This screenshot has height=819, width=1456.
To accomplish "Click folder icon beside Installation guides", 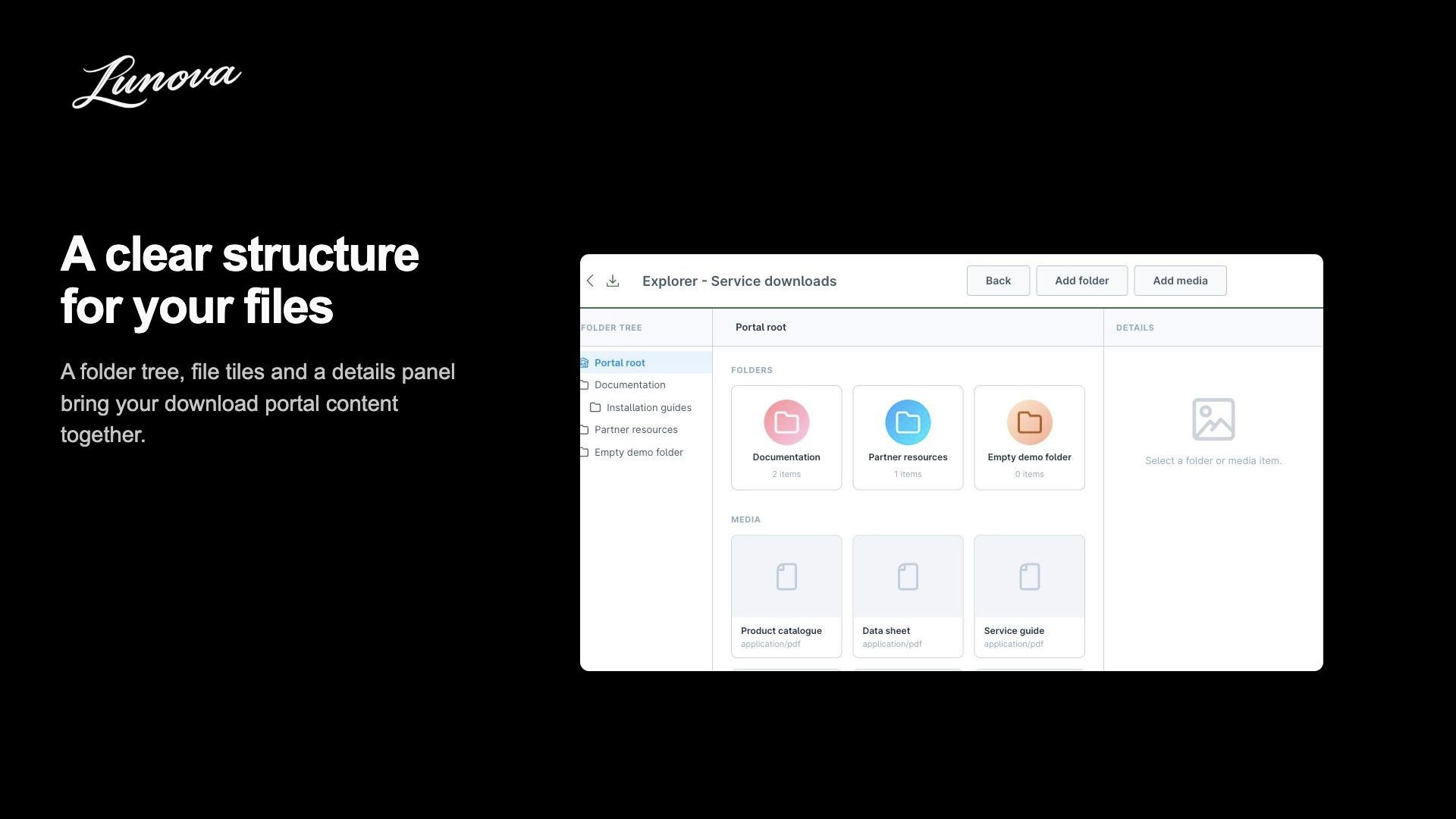I will point(595,407).
